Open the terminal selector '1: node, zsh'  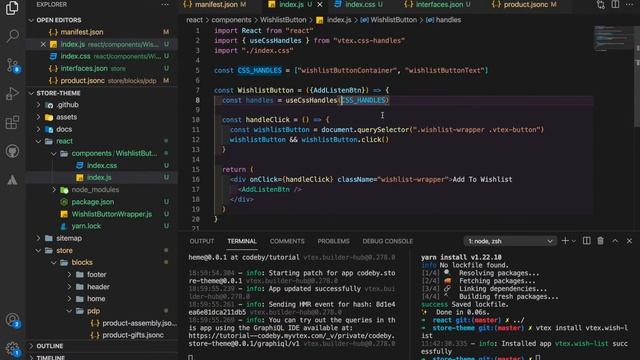[x=509, y=241]
